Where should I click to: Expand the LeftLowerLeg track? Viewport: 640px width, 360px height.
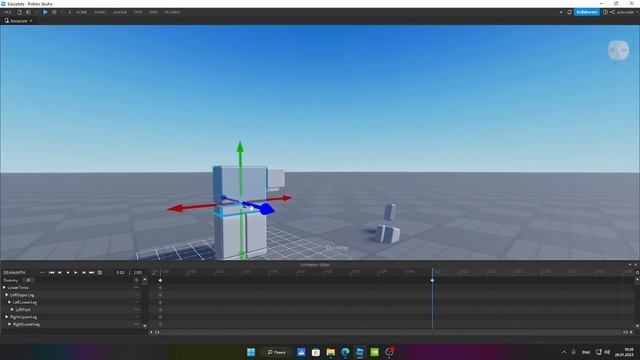[10, 302]
